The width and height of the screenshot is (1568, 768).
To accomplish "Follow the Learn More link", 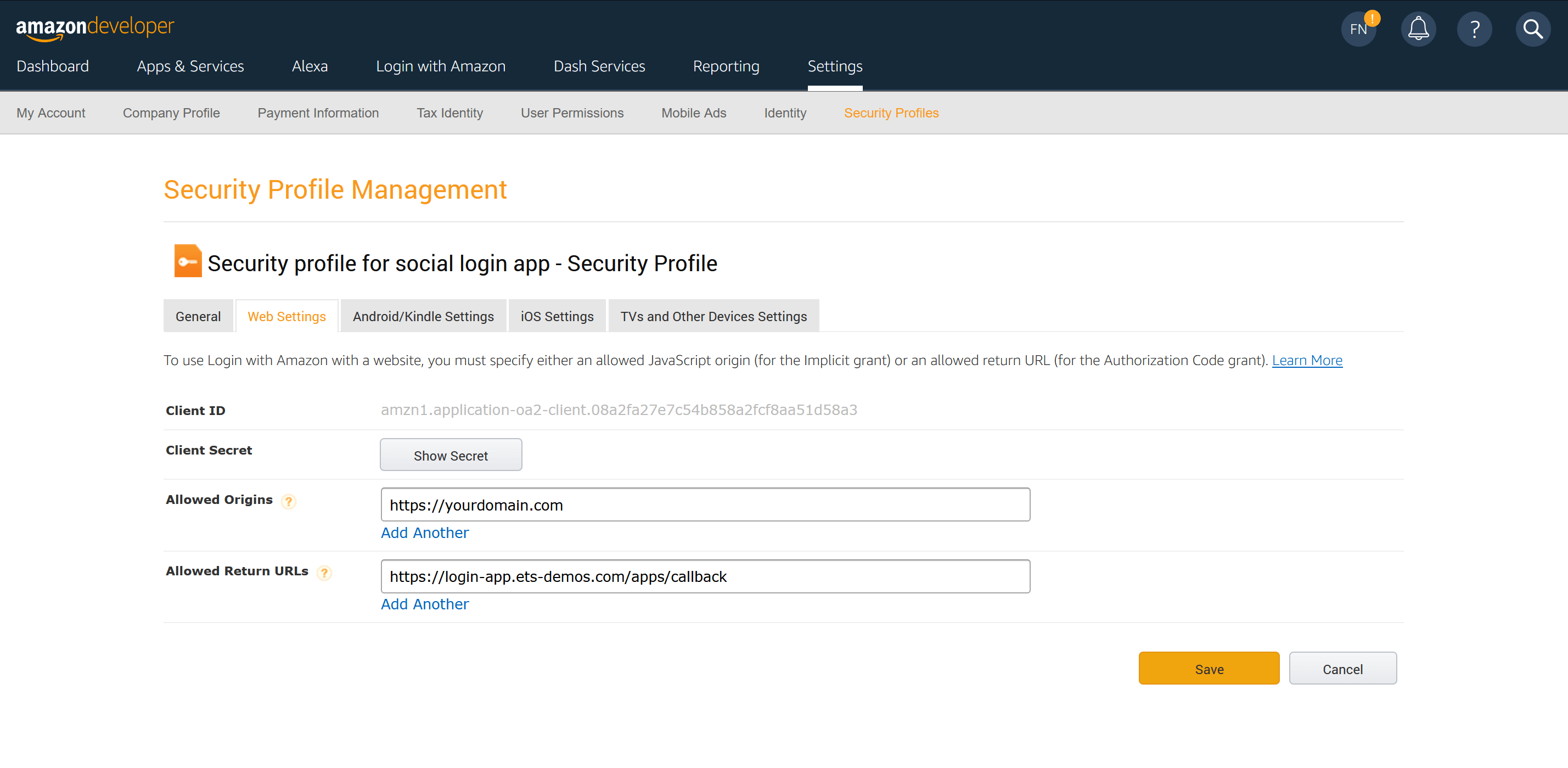I will [x=1307, y=360].
